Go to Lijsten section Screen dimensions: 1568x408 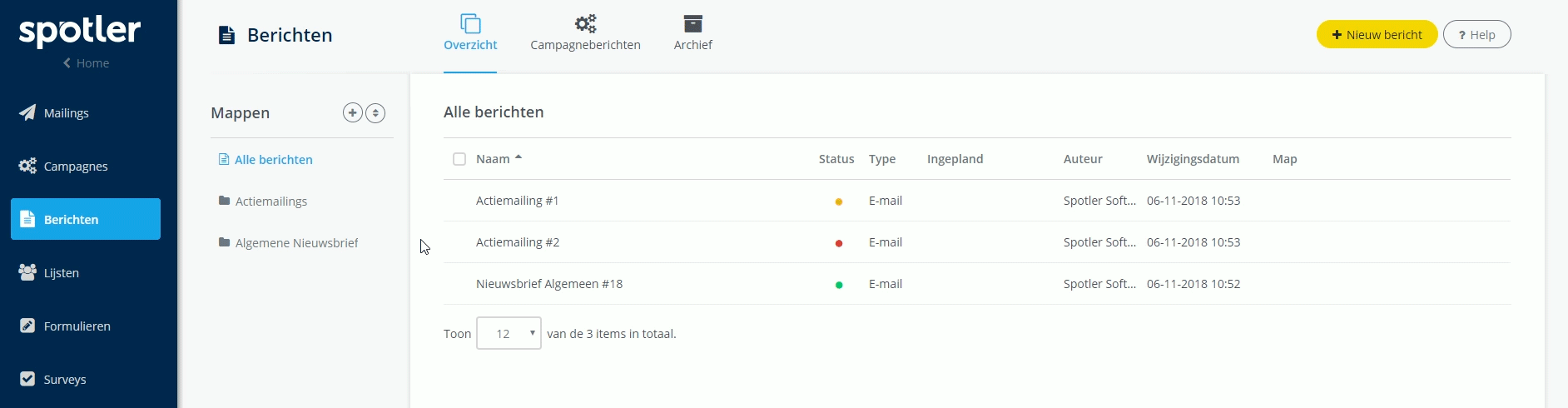(49, 273)
